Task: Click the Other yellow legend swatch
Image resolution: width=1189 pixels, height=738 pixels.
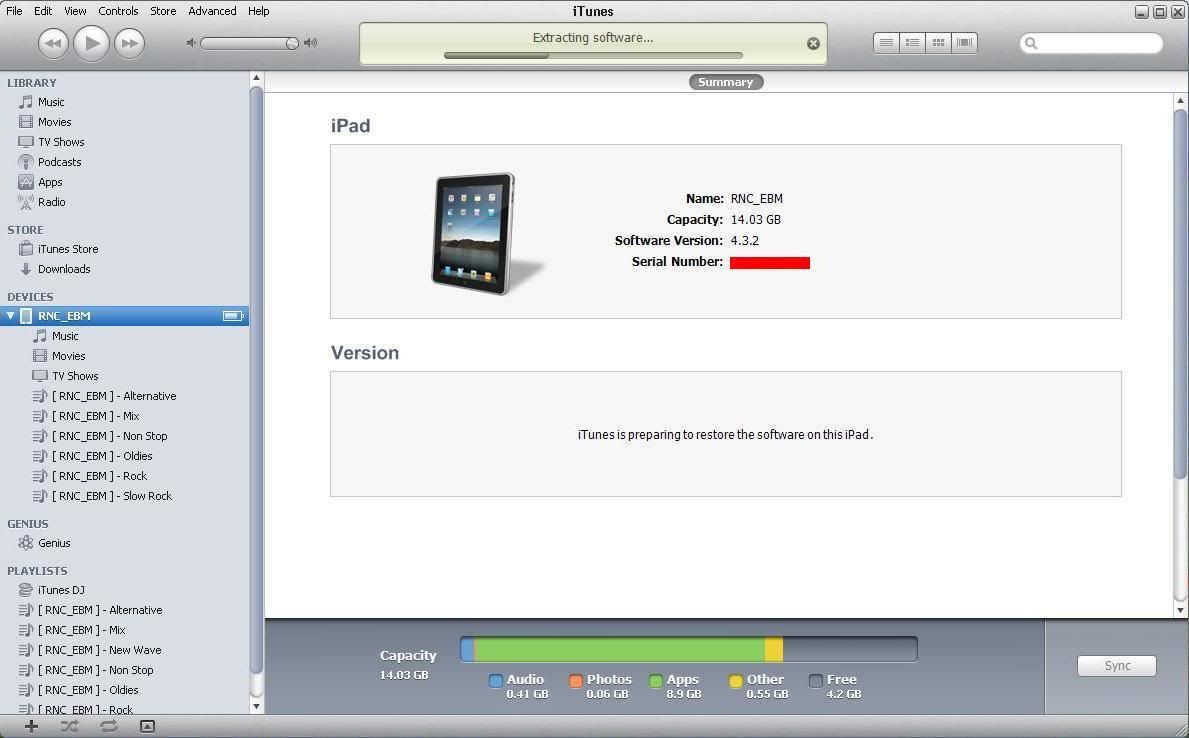Action: coord(736,680)
